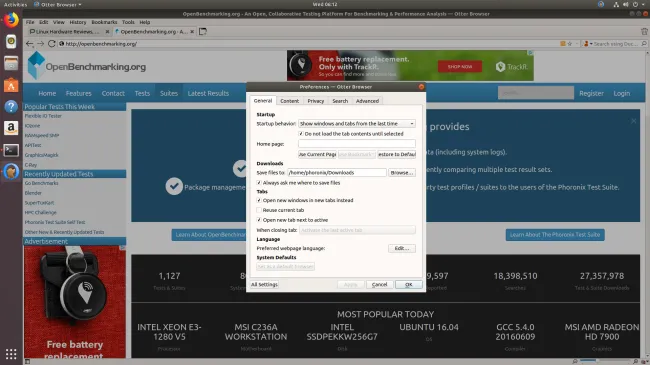Toggle 'Always ask me where to save files'
The width and height of the screenshot is (650, 365).
pyautogui.click(x=259, y=183)
